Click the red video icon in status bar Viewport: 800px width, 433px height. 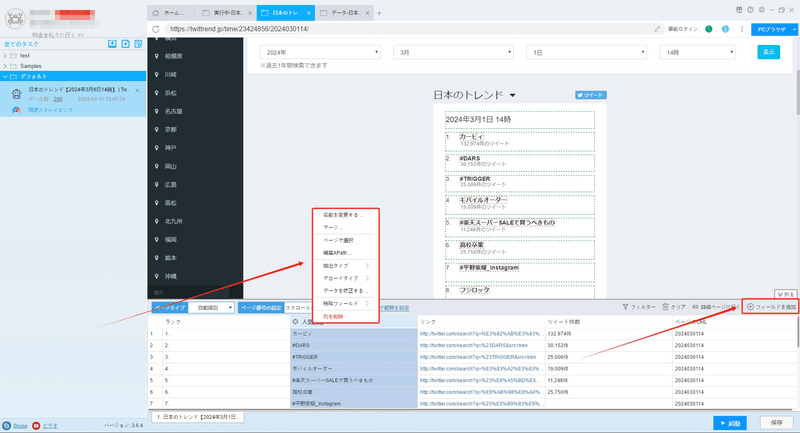[36, 425]
